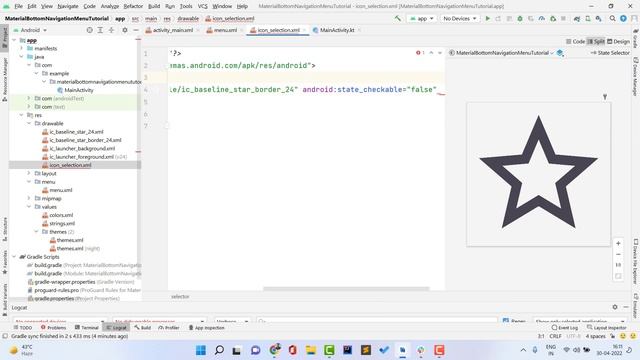The height and width of the screenshot is (360, 640).
Task: Open App Inspection tool window
Action: point(206,327)
